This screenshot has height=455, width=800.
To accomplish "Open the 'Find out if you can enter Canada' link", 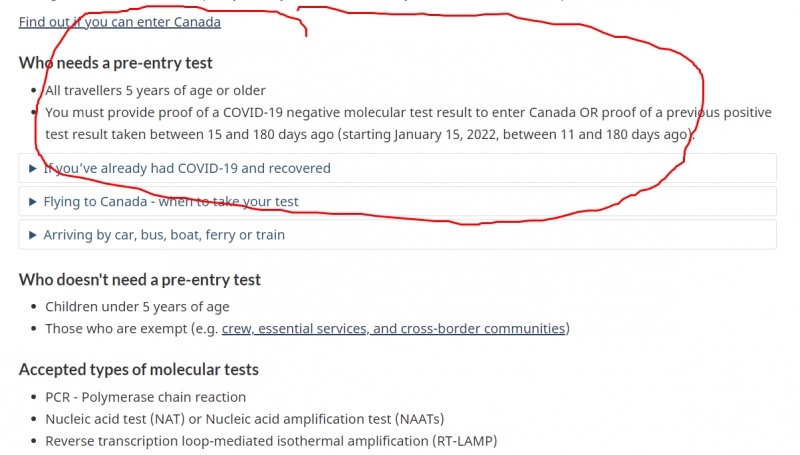I will (120, 22).
